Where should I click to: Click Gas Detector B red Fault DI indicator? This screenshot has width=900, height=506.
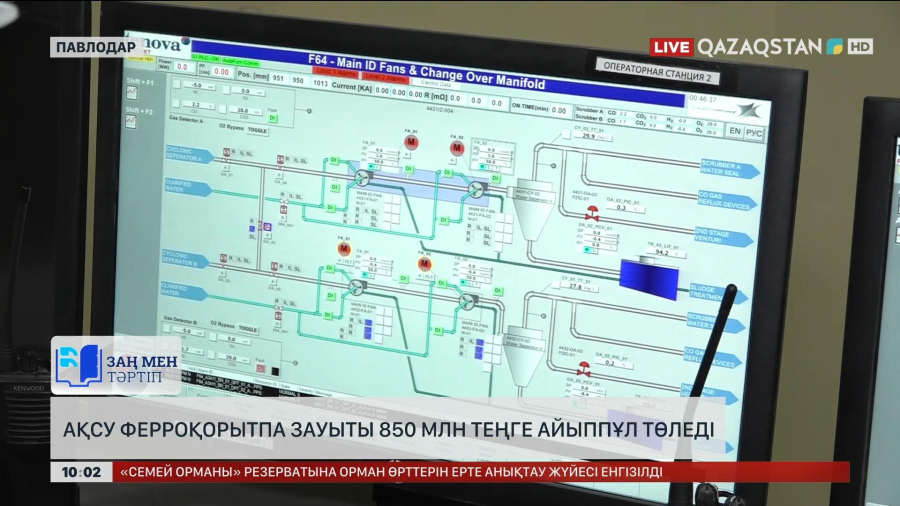[261, 368]
